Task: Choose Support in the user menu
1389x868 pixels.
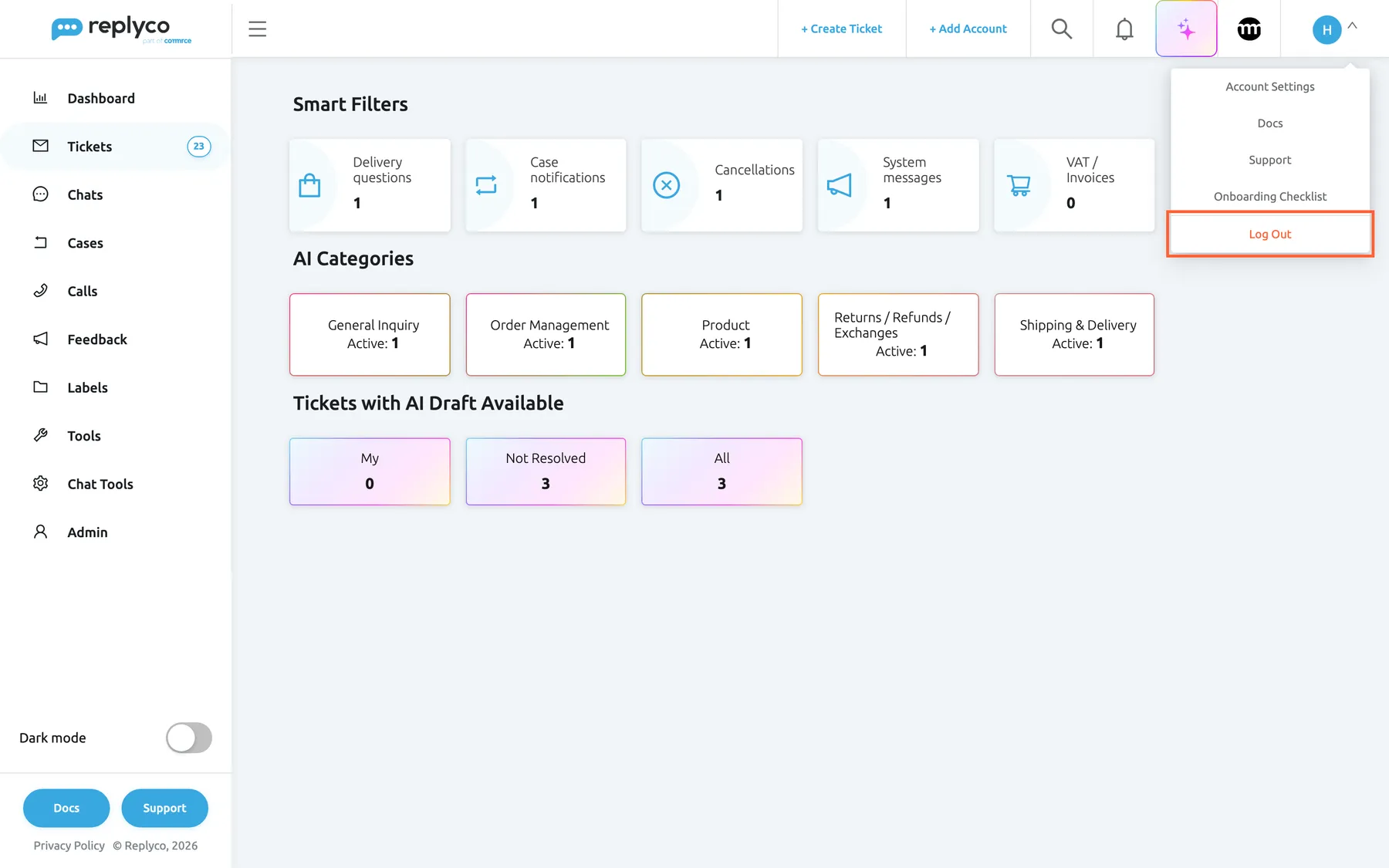Action: click(1270, 160)
